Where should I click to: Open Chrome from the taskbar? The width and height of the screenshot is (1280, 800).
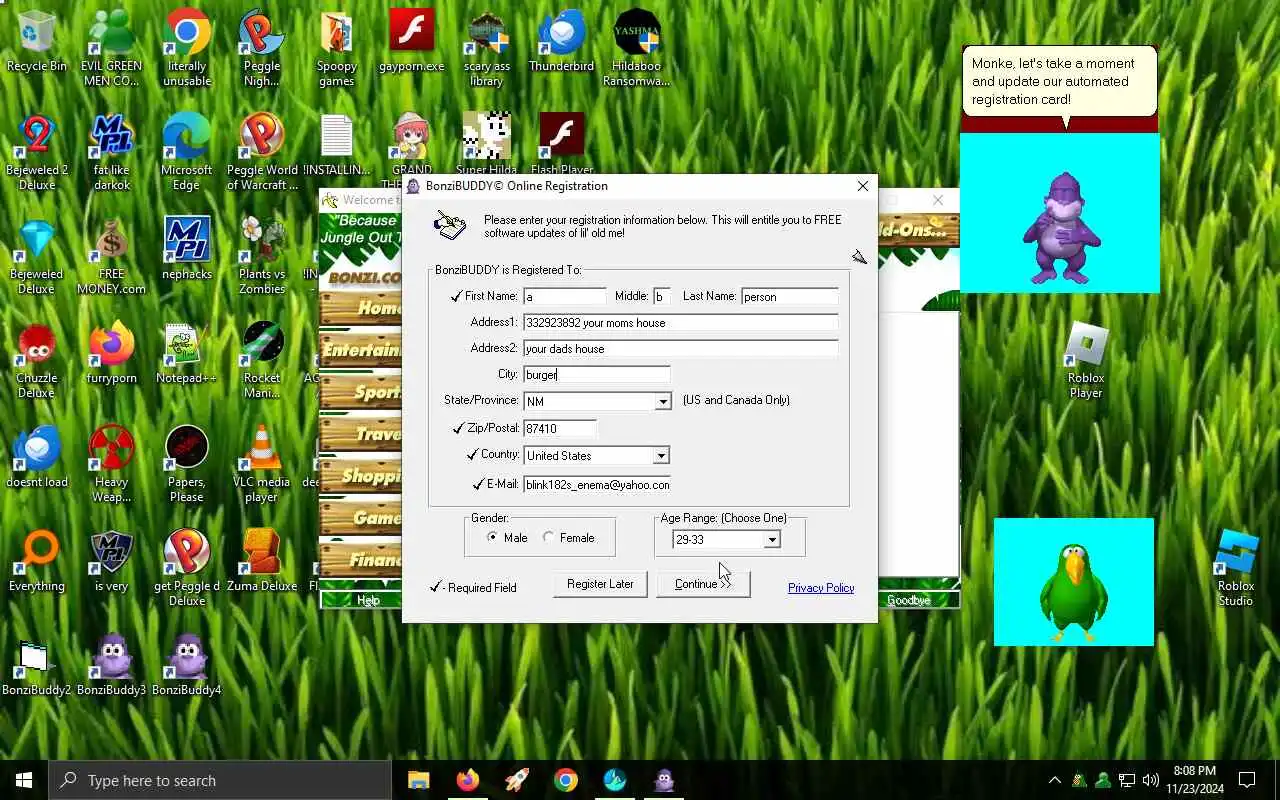pyautogui.click(x=566, y=780)
